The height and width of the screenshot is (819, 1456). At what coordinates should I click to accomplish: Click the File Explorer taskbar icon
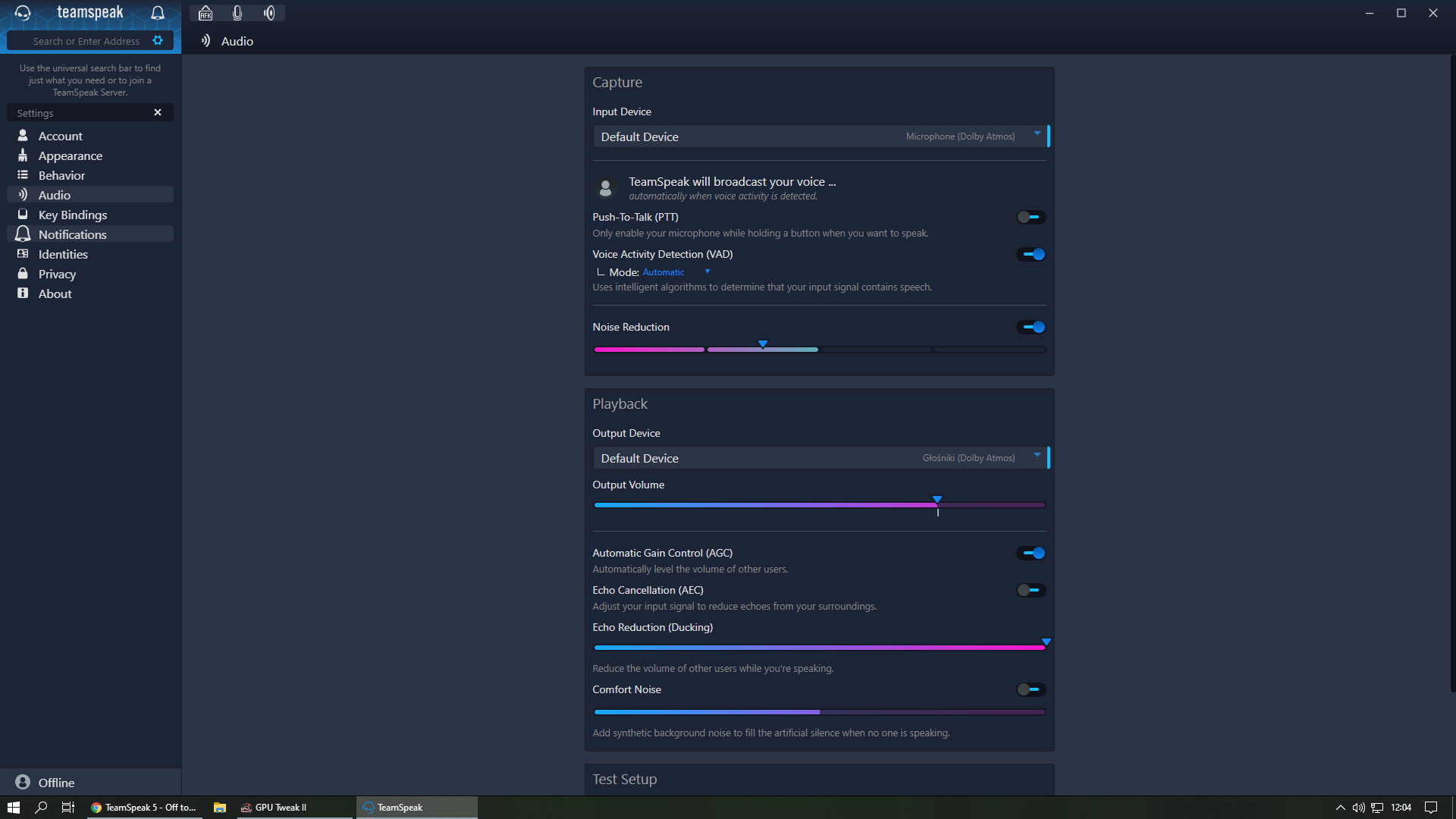[220, 808]
